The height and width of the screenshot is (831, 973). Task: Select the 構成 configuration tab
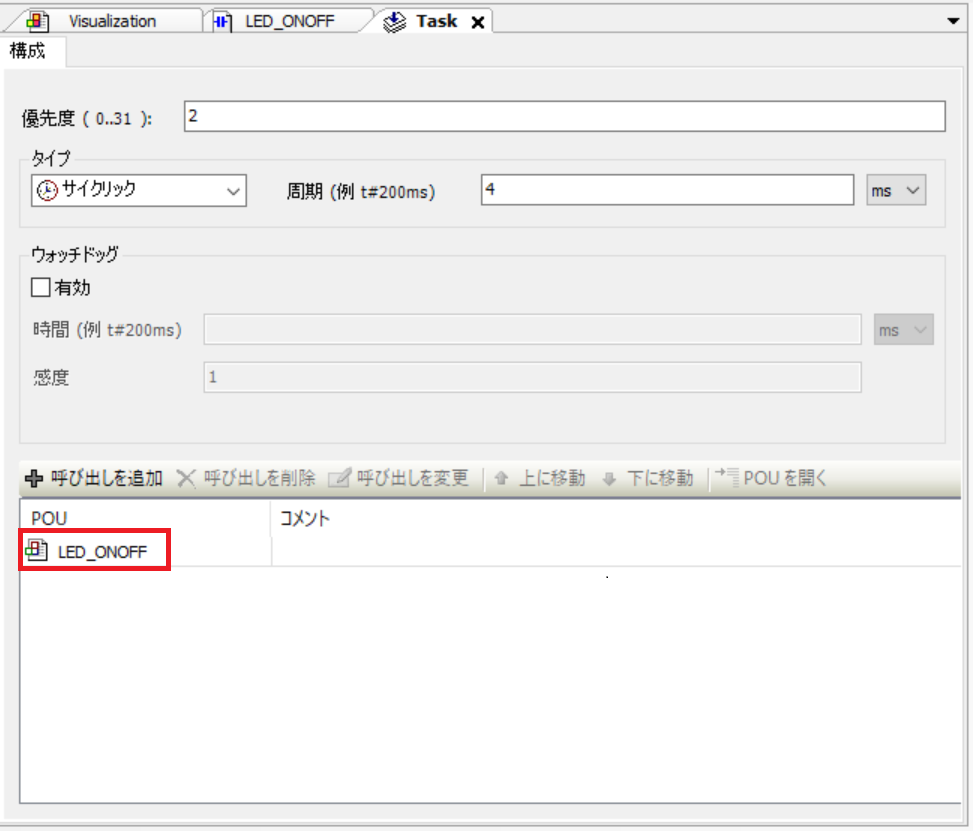click(28, 52)
